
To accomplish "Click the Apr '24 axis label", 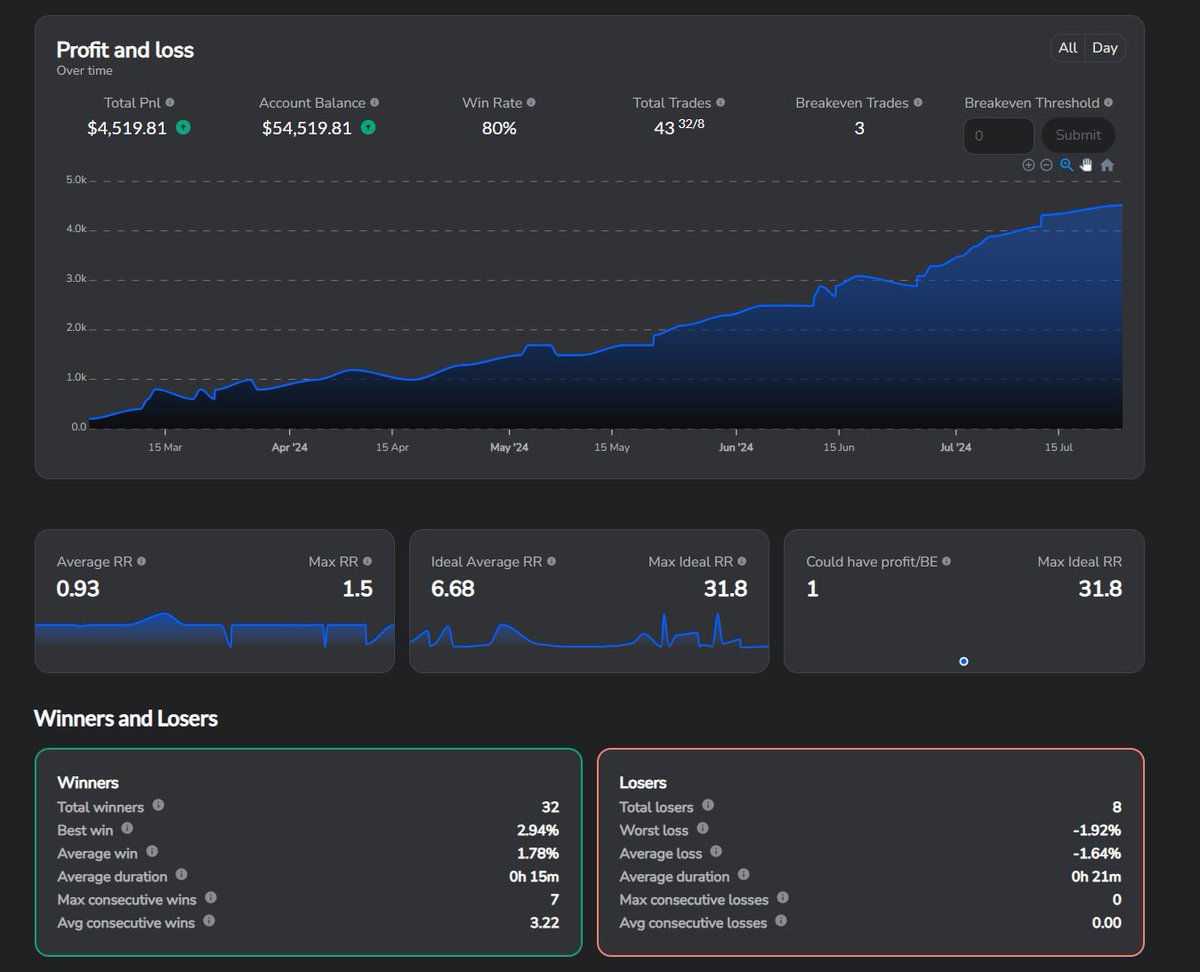I will click(290, 447).
